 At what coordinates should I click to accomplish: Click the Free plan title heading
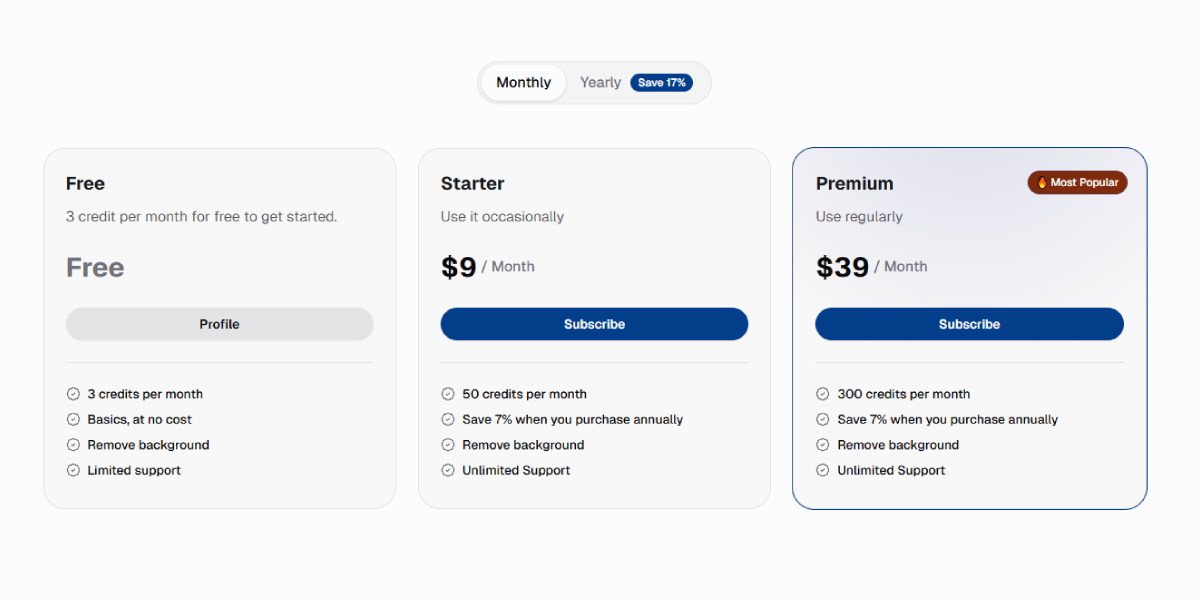point(85,184)
